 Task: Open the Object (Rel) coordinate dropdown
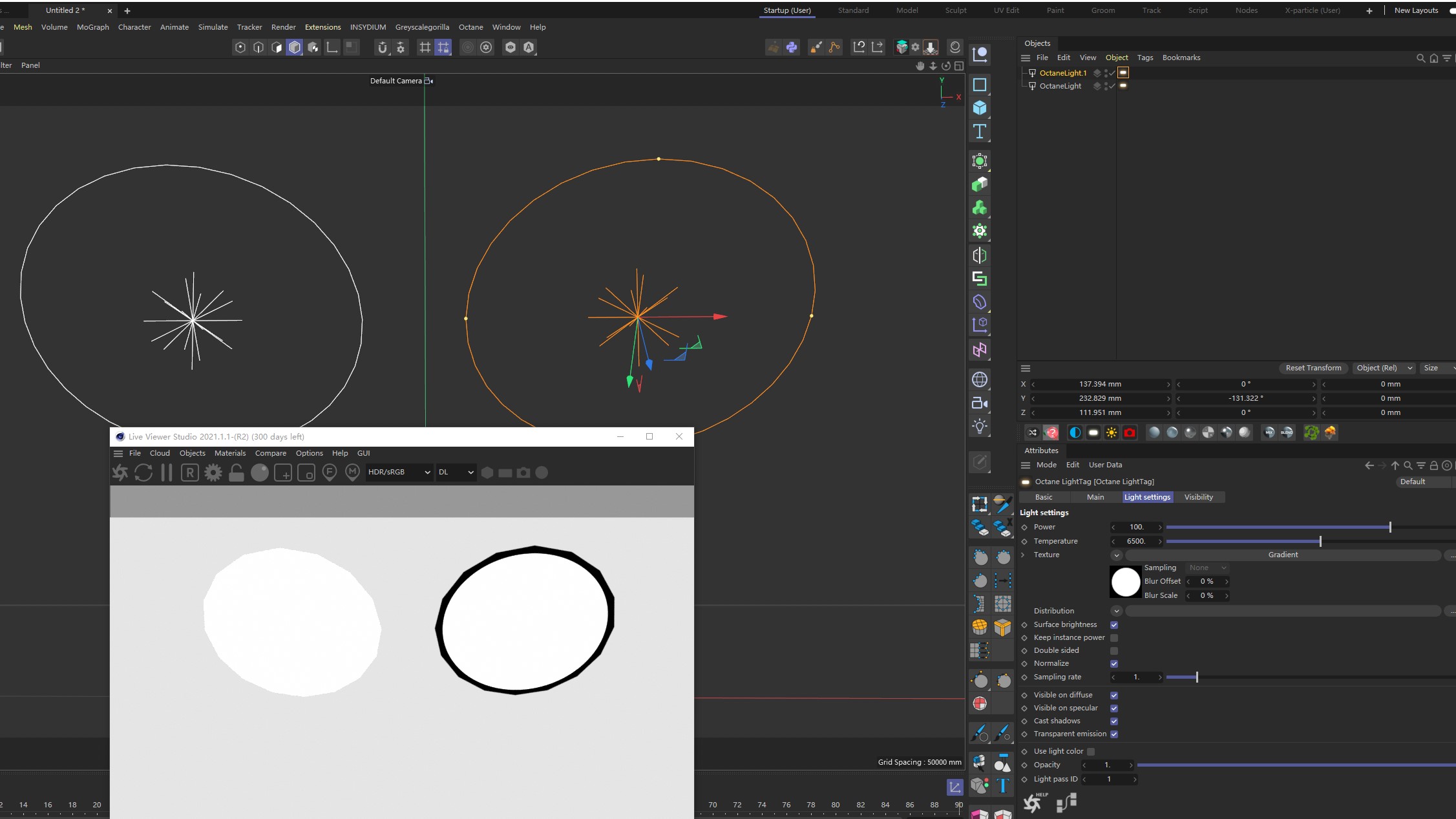pyautogui.click(x=1384, y=368)
